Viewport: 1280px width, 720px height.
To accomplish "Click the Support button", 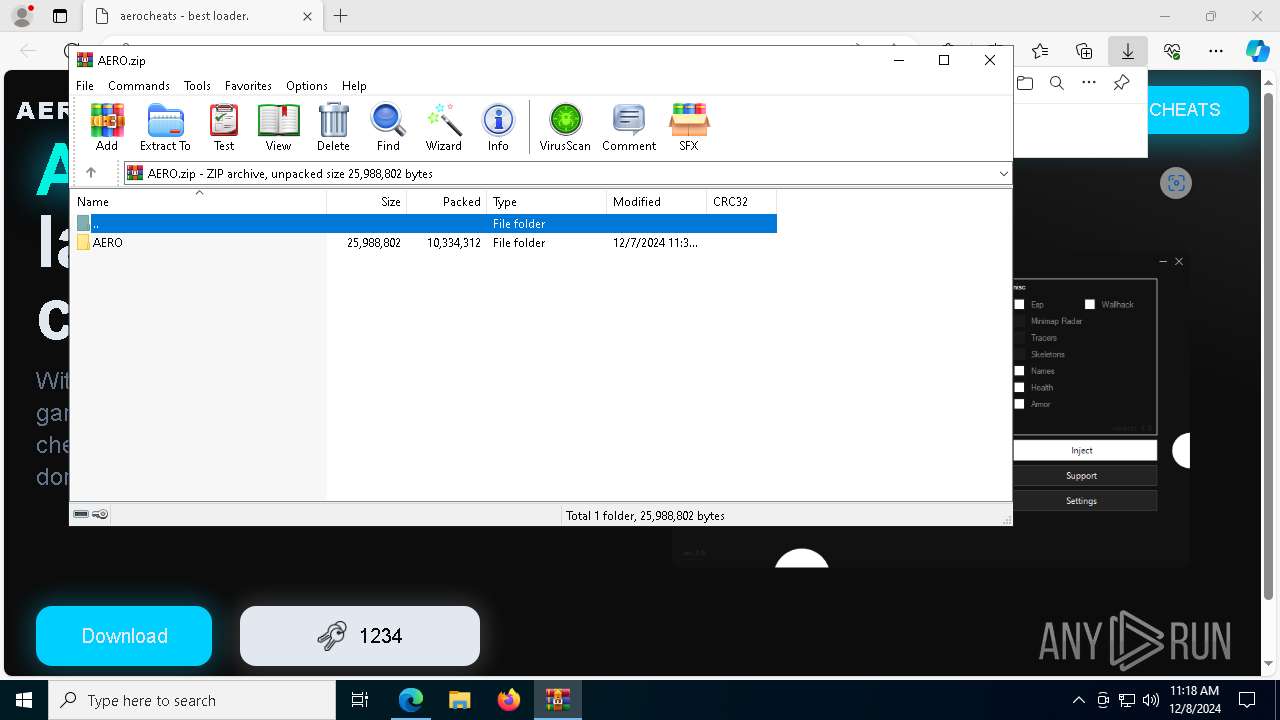I will (x=1084, y=475).
